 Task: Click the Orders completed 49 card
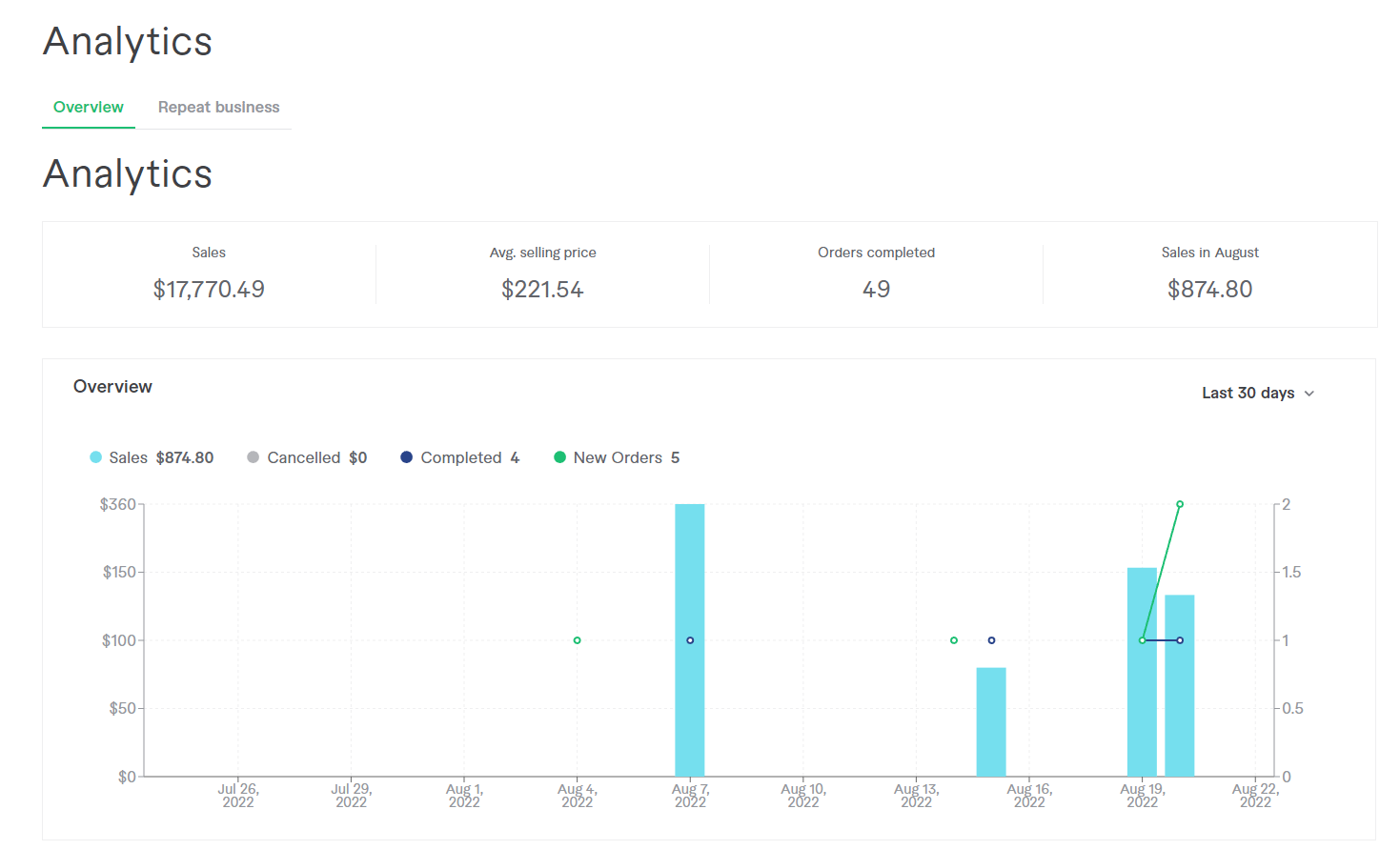coord(876,274)
